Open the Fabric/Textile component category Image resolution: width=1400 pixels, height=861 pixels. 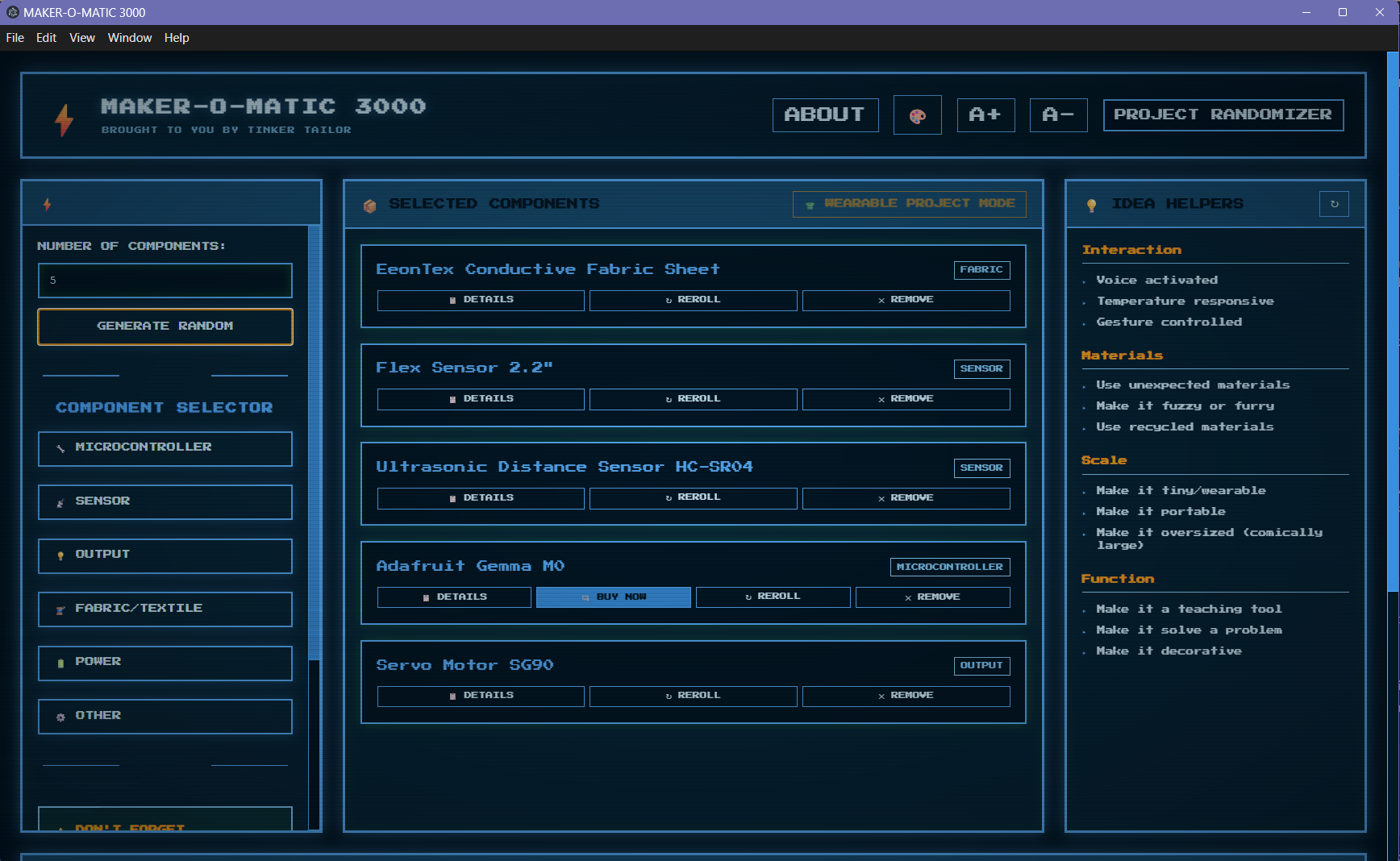[x=165, y=609]
